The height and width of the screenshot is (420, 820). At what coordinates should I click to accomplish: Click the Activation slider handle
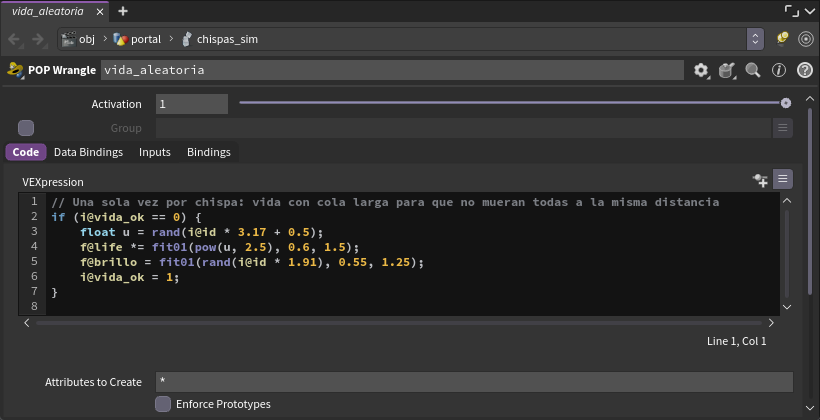pyautogui.click(x=785, y=104)
